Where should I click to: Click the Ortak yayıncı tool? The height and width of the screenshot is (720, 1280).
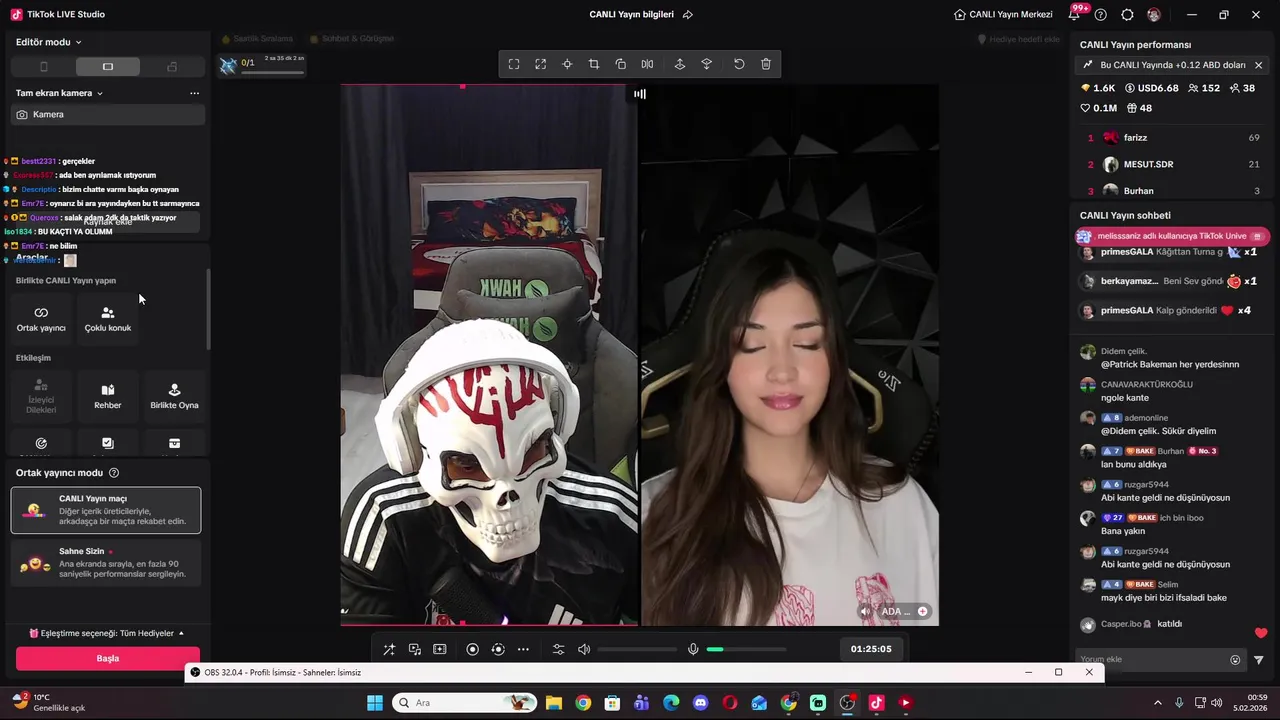point(41,319)
